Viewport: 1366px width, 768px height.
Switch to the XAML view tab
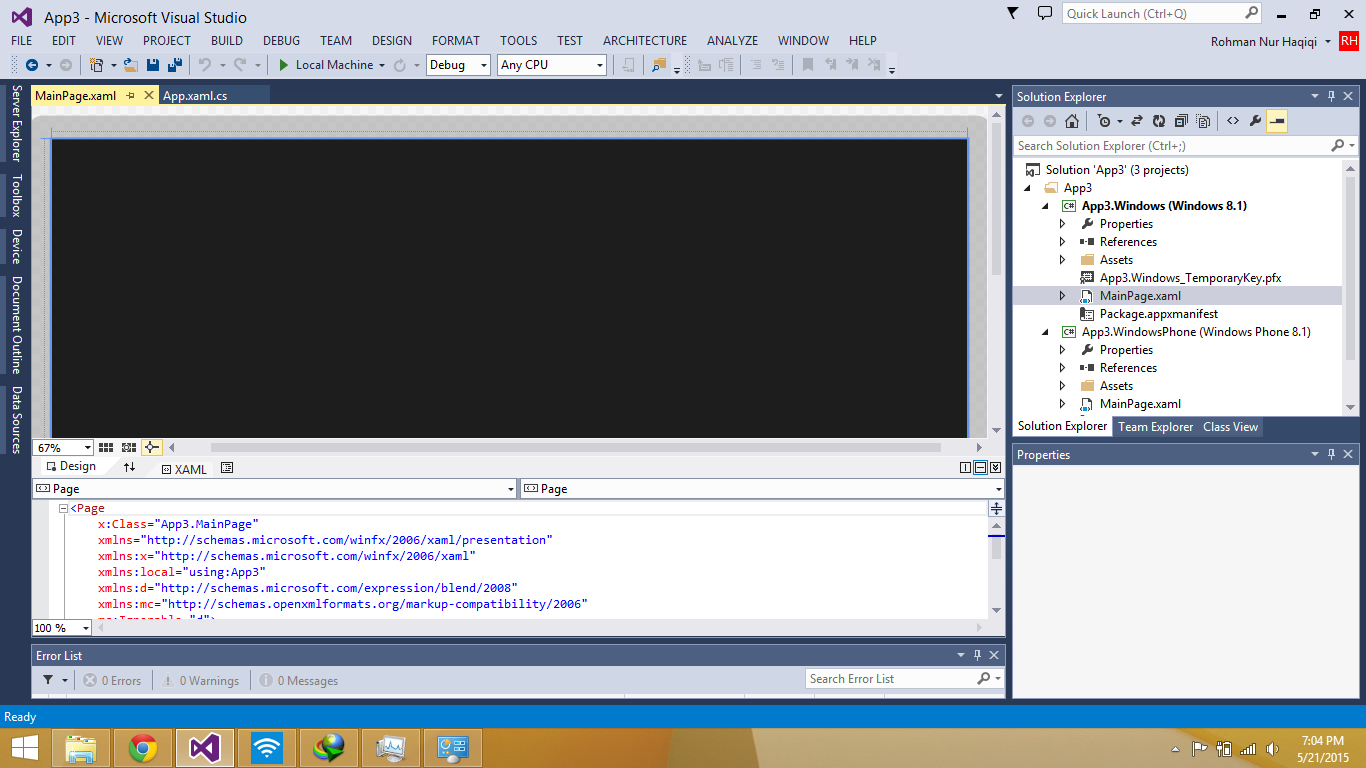[x=183, y=468]
